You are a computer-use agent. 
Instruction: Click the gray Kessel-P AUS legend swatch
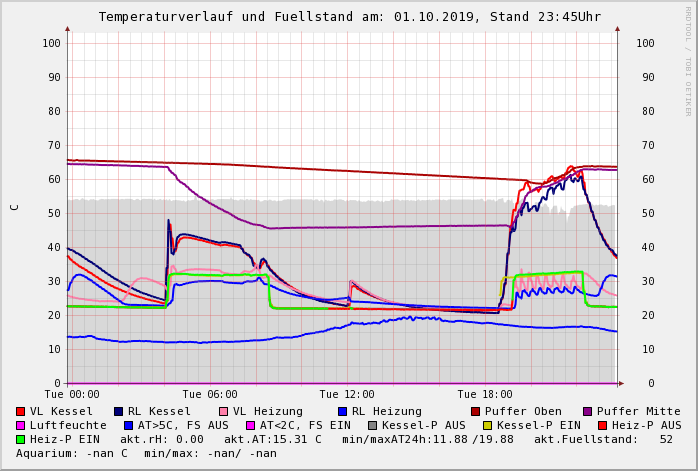click(373, 426)
